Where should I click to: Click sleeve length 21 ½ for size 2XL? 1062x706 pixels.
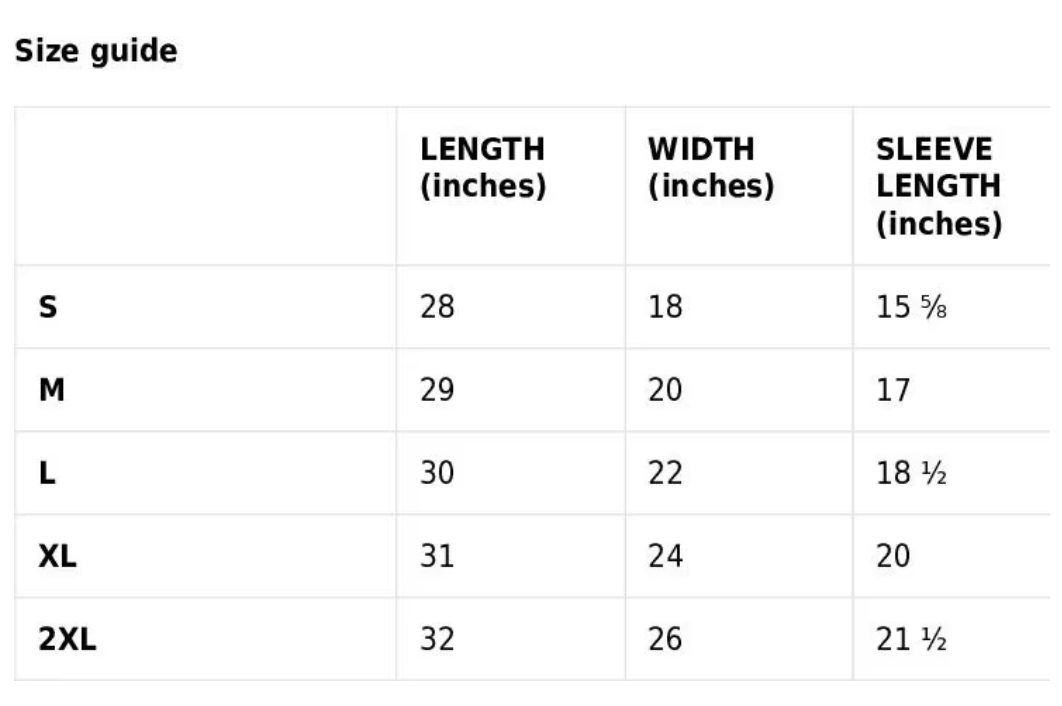point(911,639)
